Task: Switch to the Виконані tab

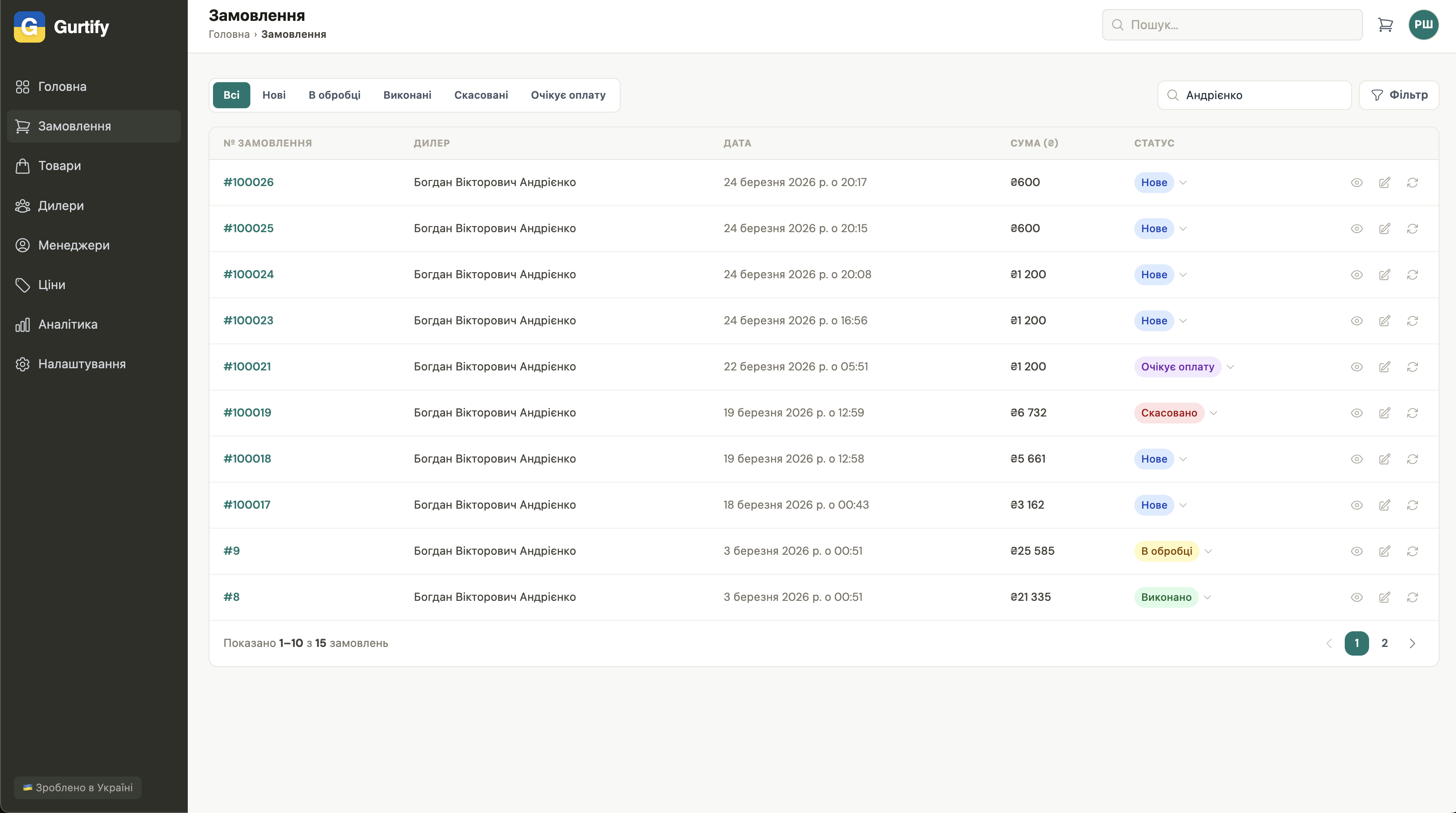Action: [407, 95]
